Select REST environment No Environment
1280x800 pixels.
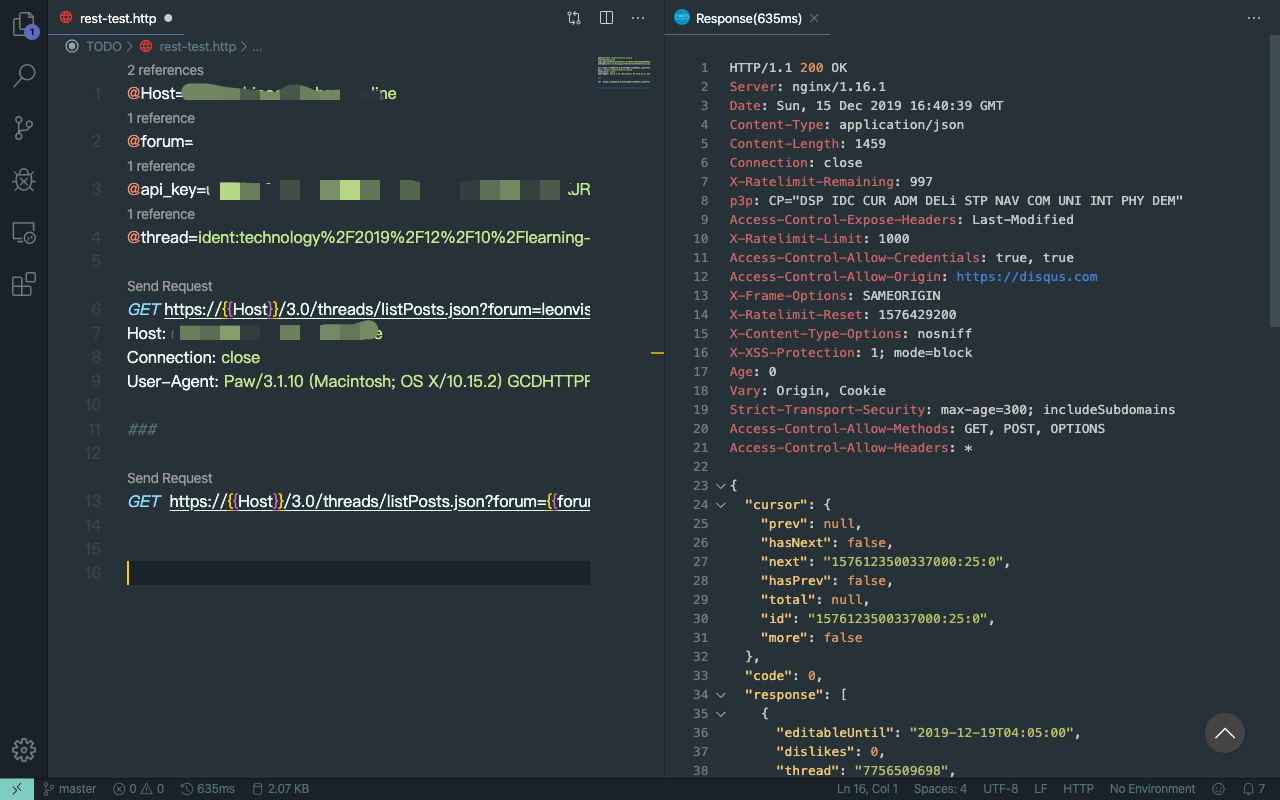[1152, 789]
